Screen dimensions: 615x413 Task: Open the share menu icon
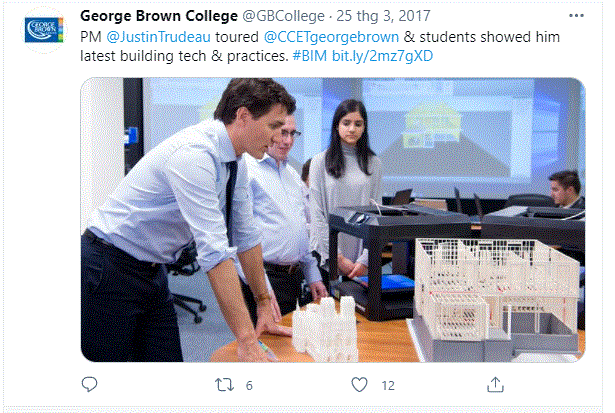[495, 384]
